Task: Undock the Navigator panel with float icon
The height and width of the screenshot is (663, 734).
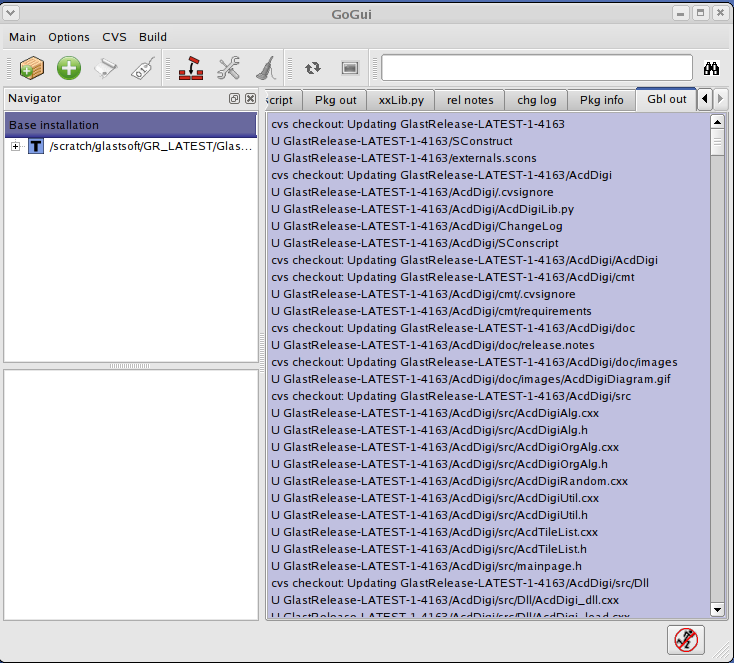Action: (x=234, y=98)
